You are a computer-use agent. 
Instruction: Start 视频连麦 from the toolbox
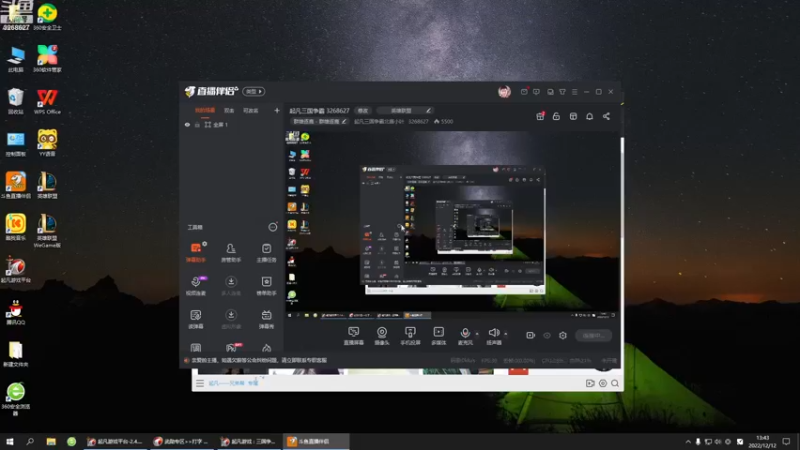[195, 286]
